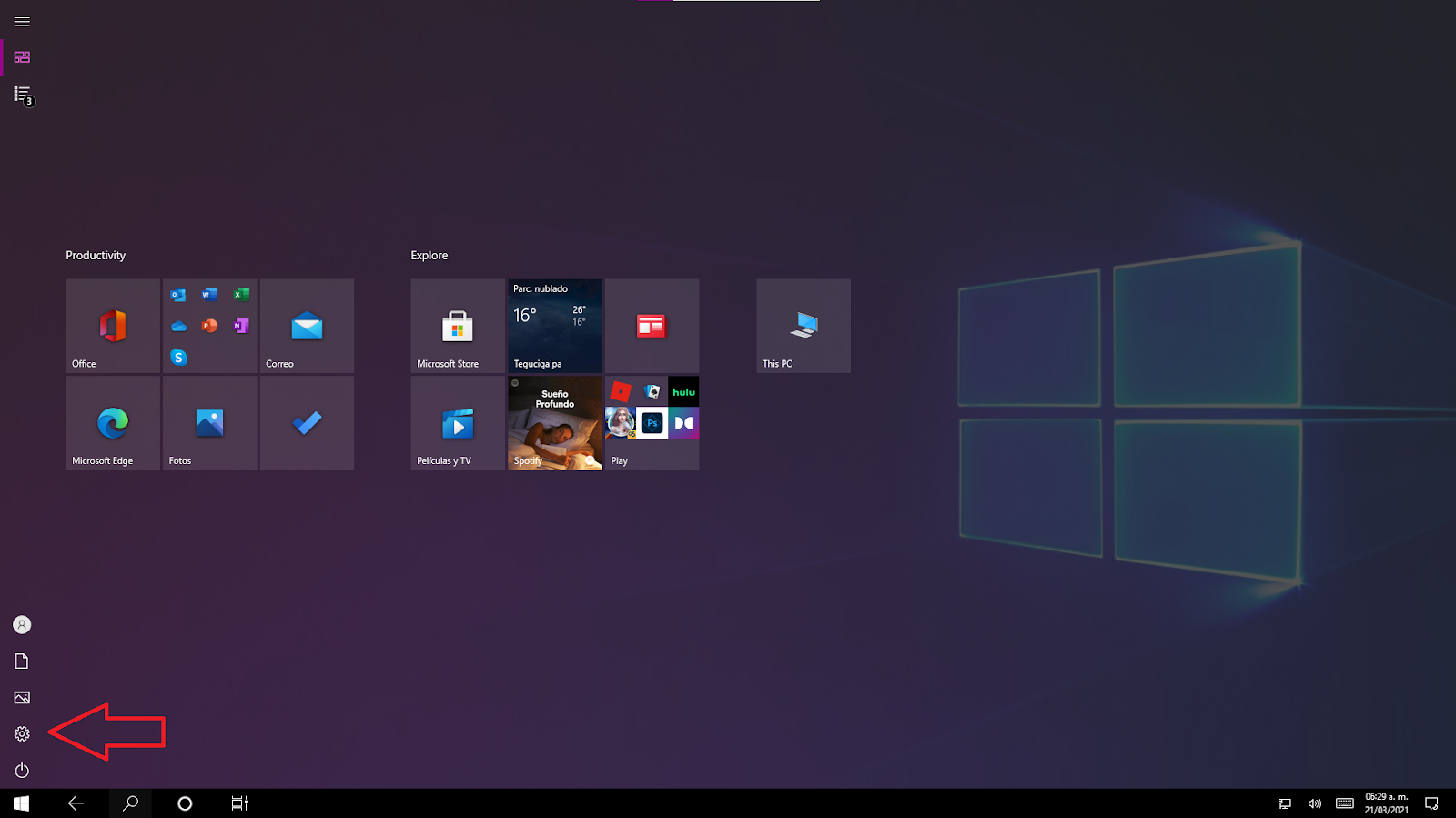
Task: Launch Outlook from the Office folder tile
Action: (x=178, y=295)
